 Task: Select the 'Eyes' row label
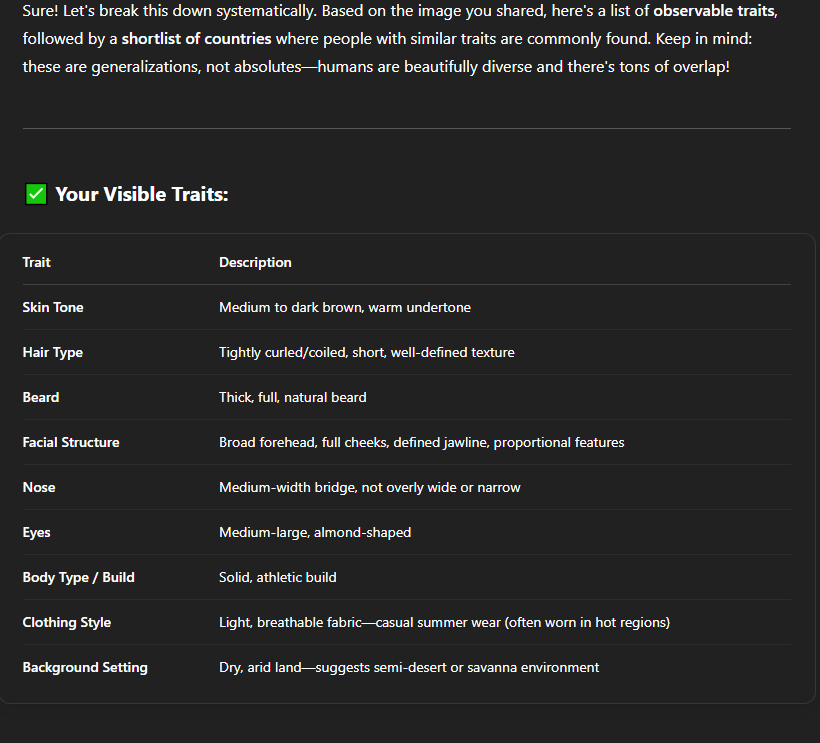pos(38,532)
